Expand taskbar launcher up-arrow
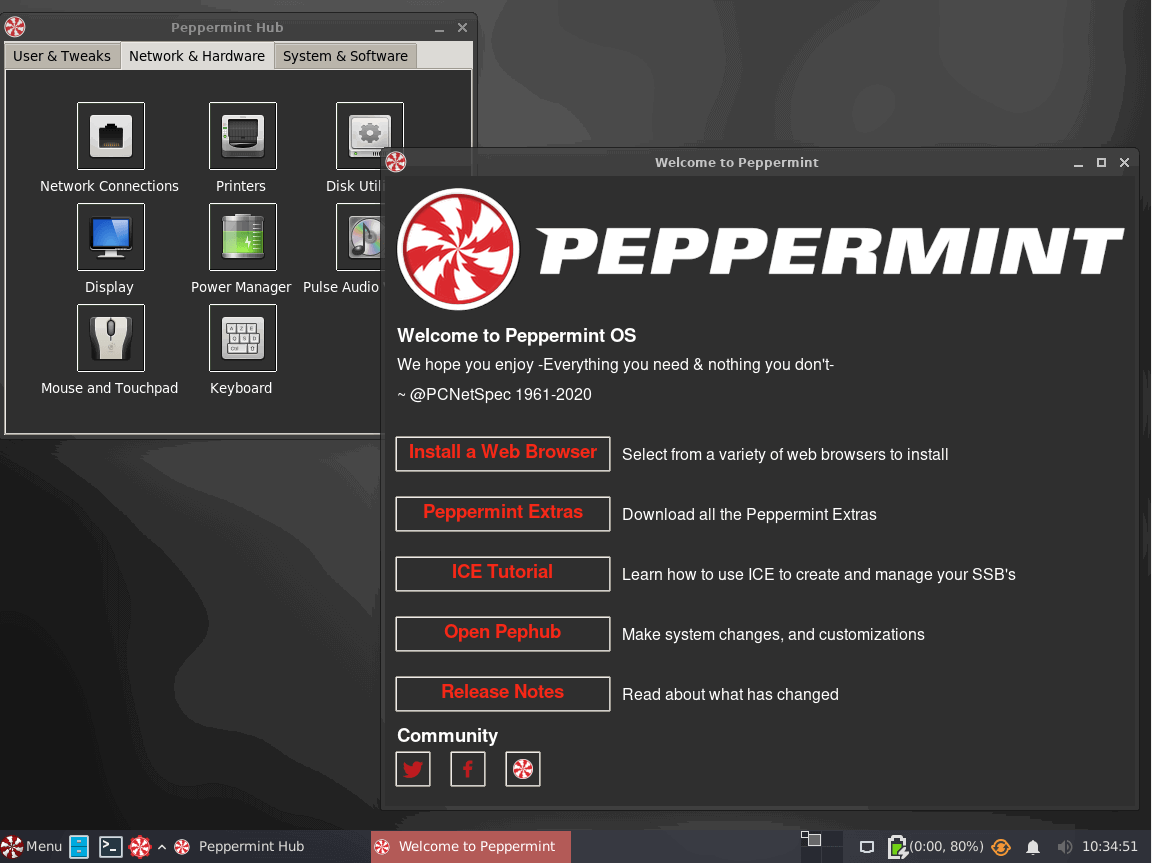The height and width of the screenshot is (863, 1152). pos(162,847)
